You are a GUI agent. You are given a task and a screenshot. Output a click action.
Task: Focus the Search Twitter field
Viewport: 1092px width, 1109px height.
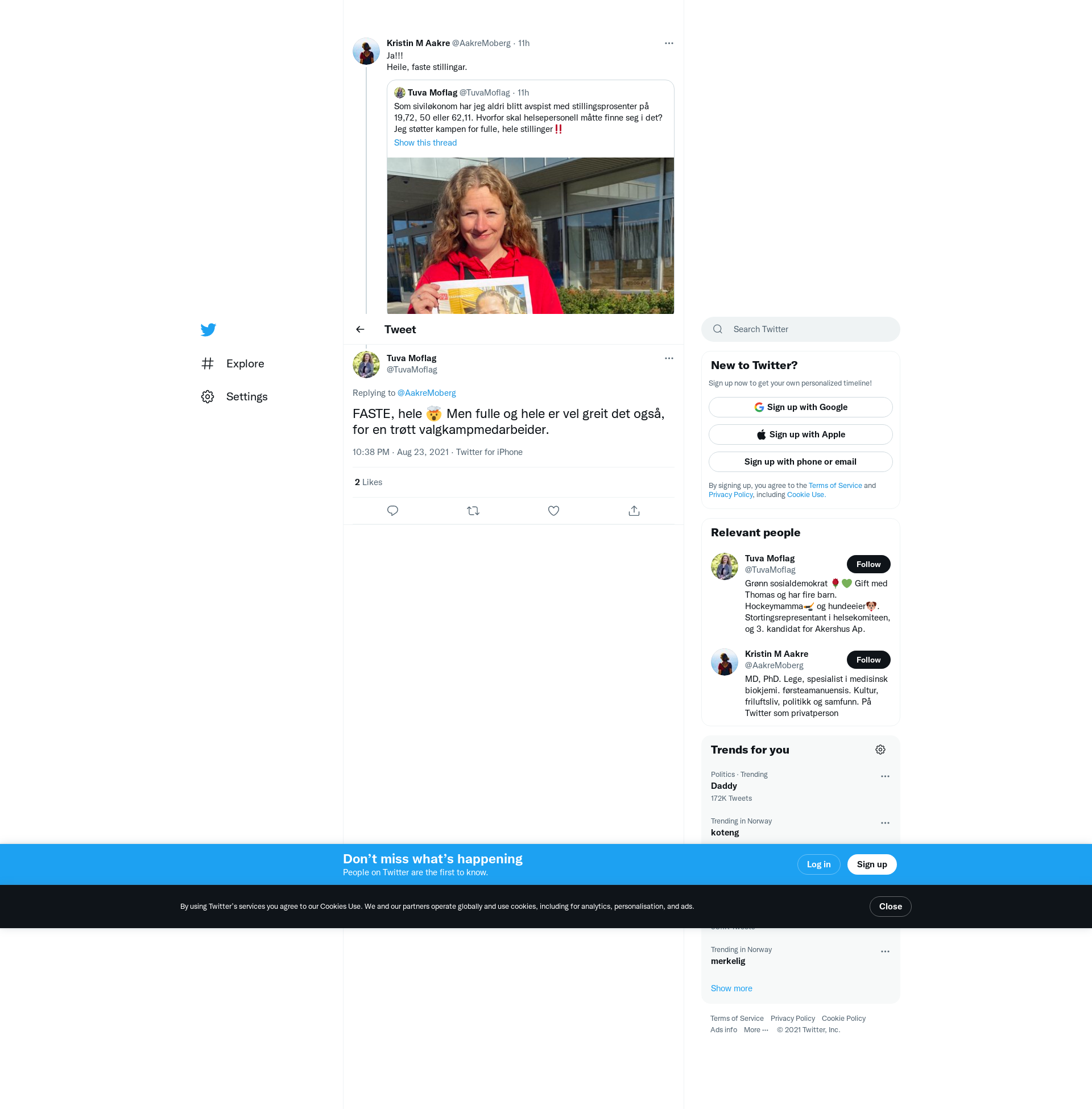click(x=801, y=329)
